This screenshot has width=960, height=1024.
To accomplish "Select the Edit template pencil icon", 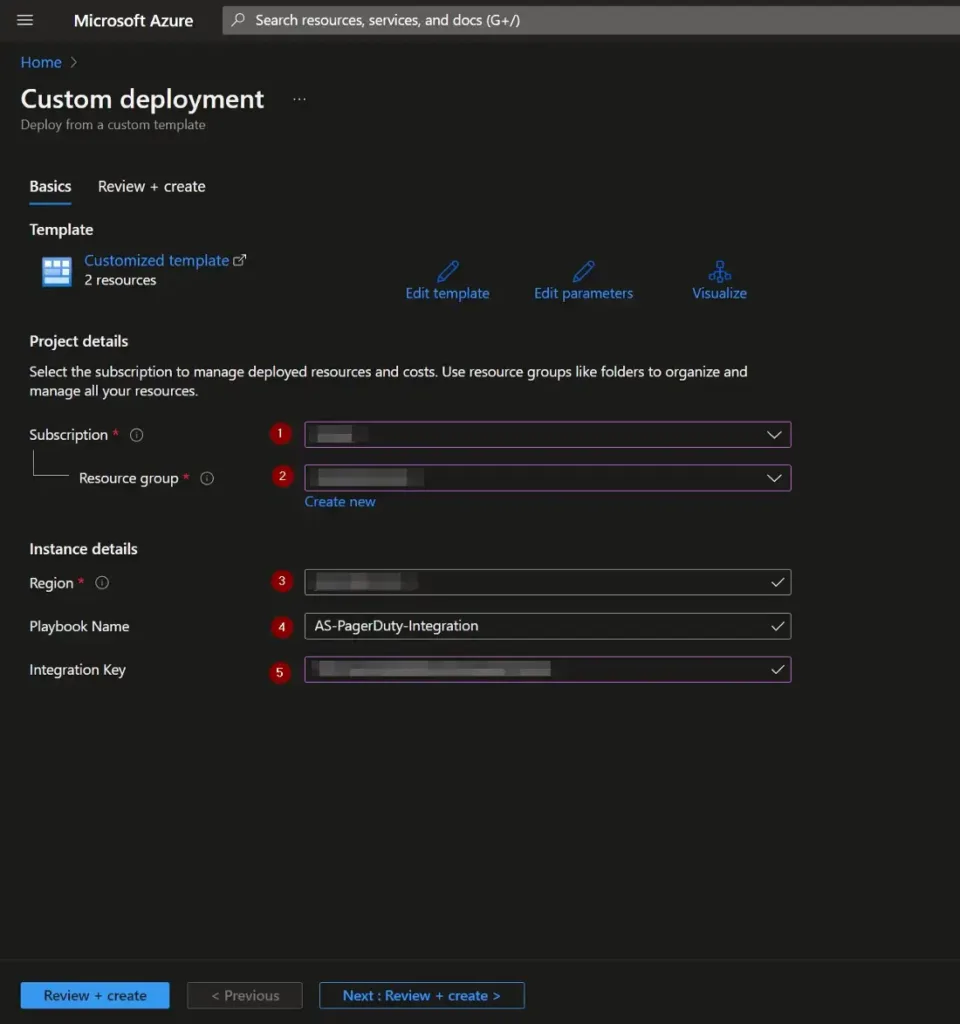I will [x=447, y=268].
